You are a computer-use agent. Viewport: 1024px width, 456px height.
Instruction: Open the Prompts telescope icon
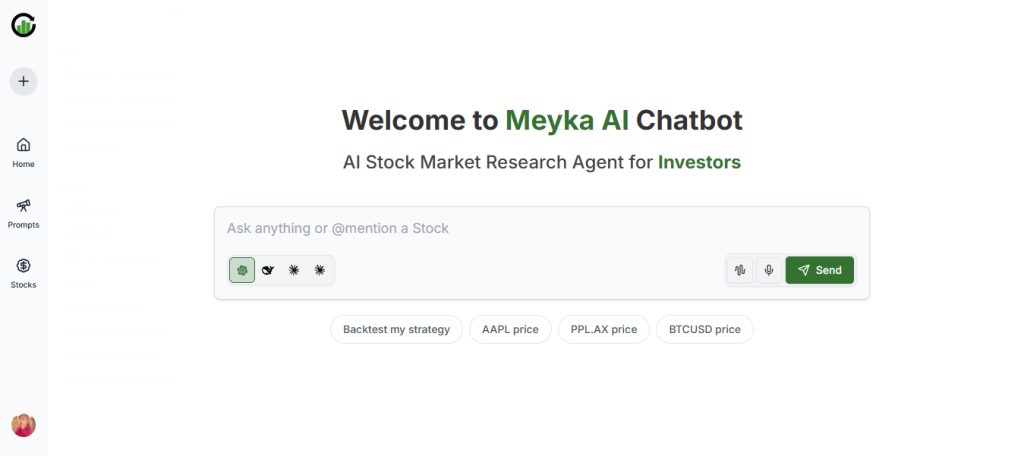point(23,212)
